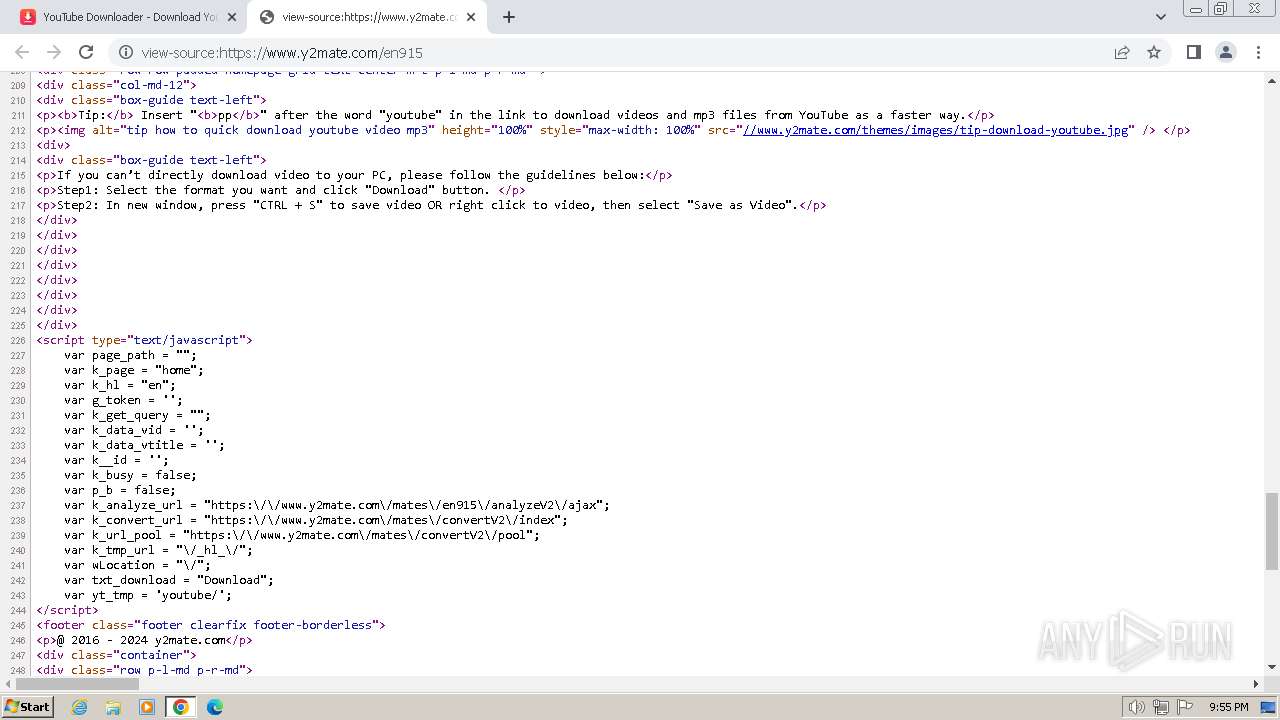Launch Microsoft Edge from the taskbar
The height and width of the screenshot is (720, 1280).
214,707
